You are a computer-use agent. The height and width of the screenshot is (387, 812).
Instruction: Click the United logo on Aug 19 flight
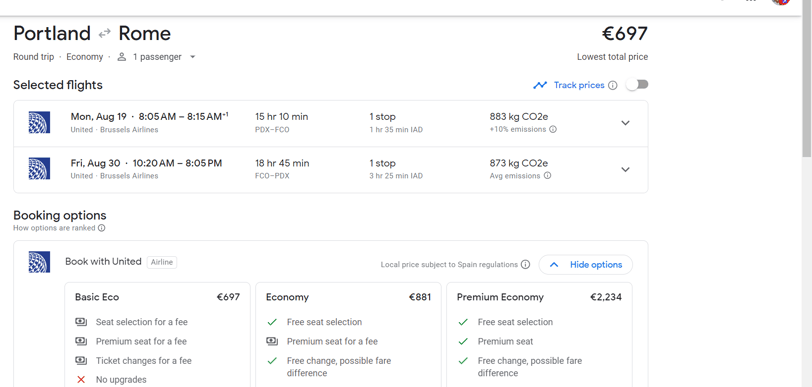39,123
